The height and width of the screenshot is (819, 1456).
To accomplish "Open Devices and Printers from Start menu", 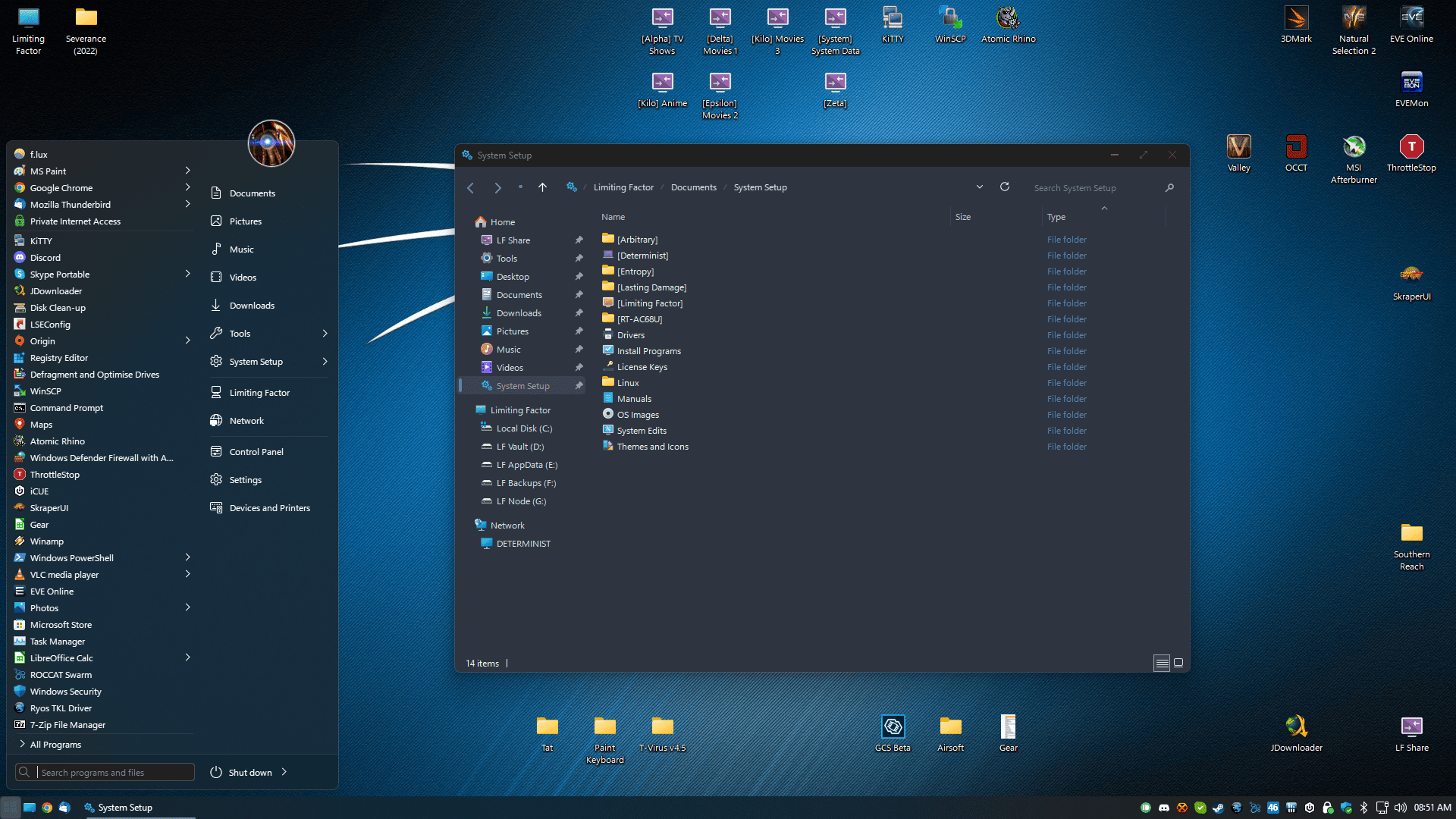I will tap(269, 508).
